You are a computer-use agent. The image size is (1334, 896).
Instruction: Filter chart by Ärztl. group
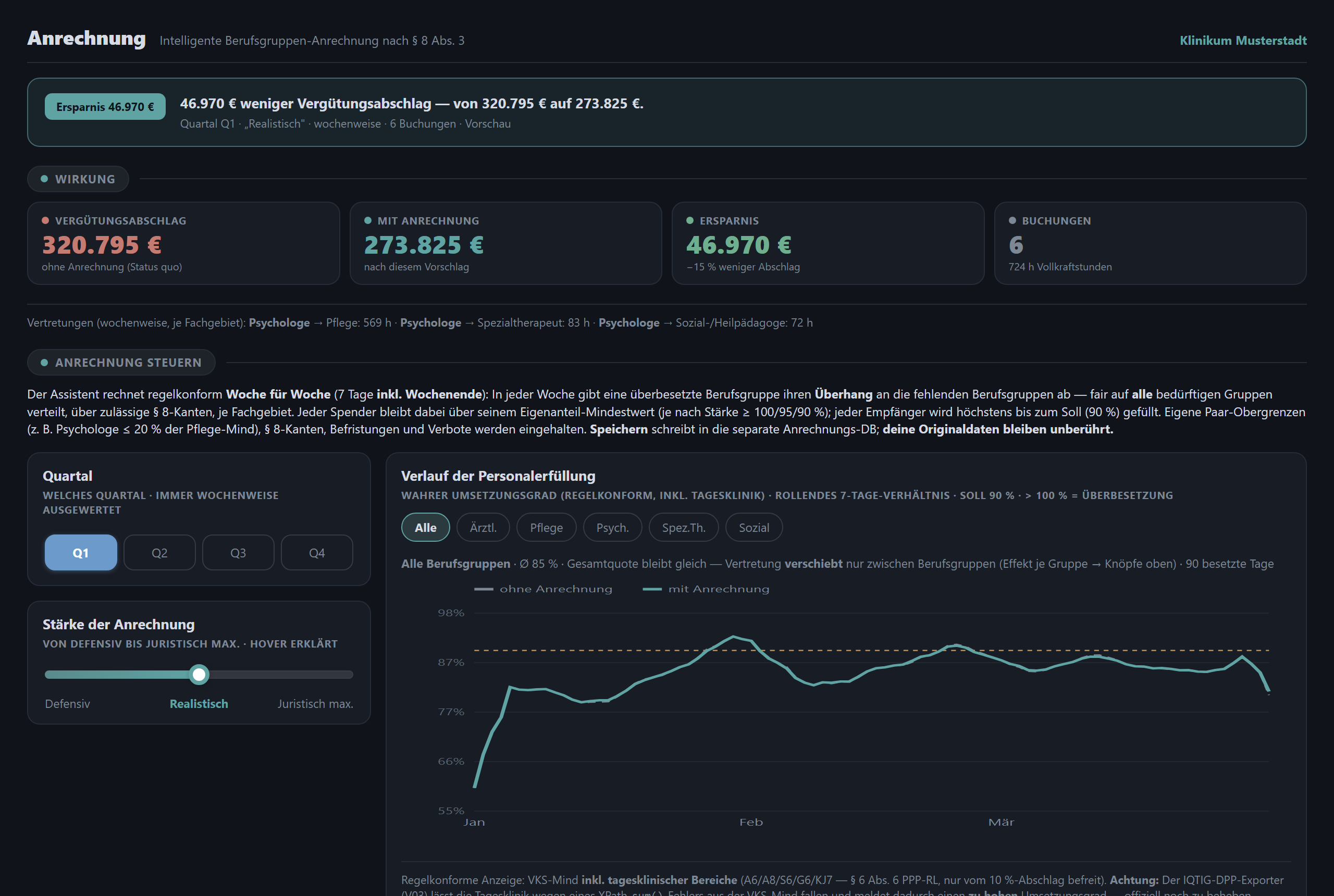[483, 527]
